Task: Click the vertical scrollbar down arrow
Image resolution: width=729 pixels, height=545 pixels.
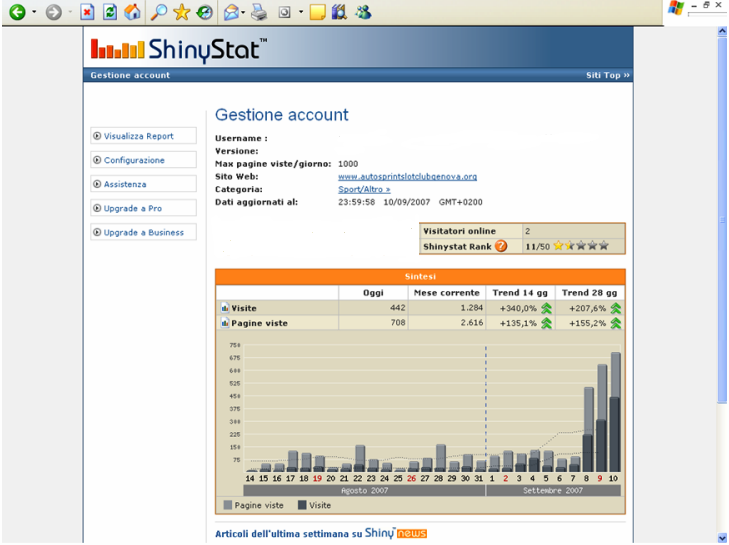Action: click(x=722, y=538)
